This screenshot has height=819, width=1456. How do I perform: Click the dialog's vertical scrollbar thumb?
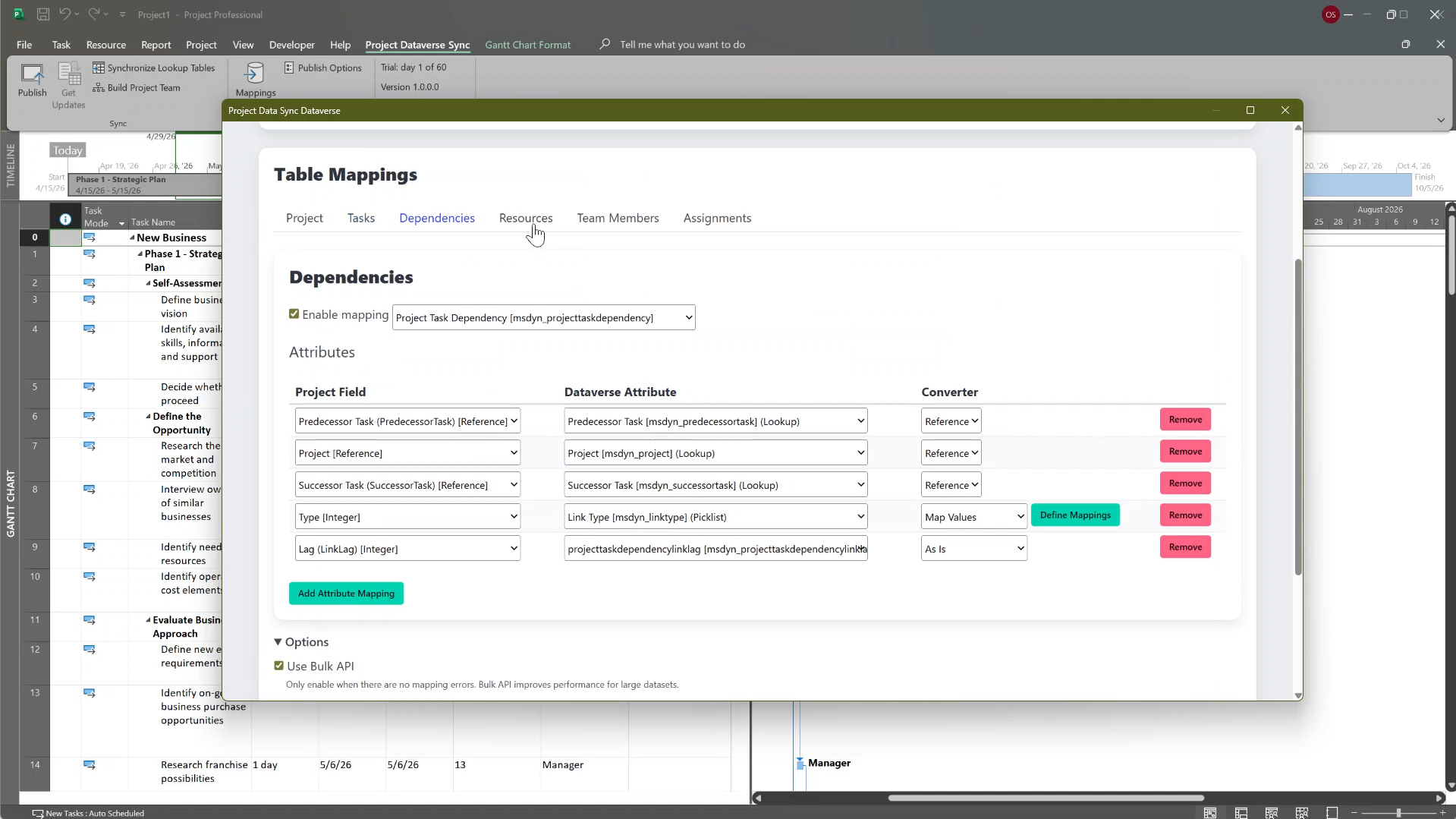(1297, 417)
